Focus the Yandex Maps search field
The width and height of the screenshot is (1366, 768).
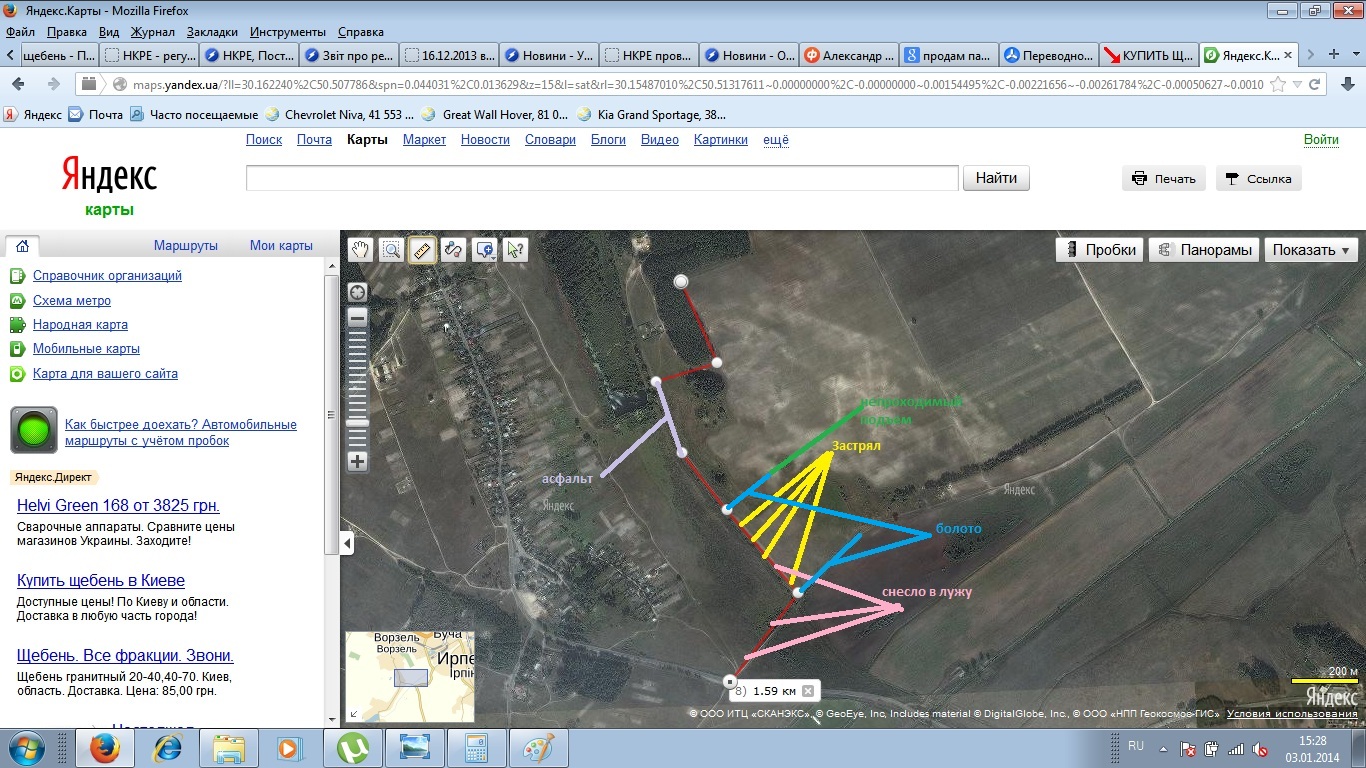pyautogui.click(x=602, y=178)
